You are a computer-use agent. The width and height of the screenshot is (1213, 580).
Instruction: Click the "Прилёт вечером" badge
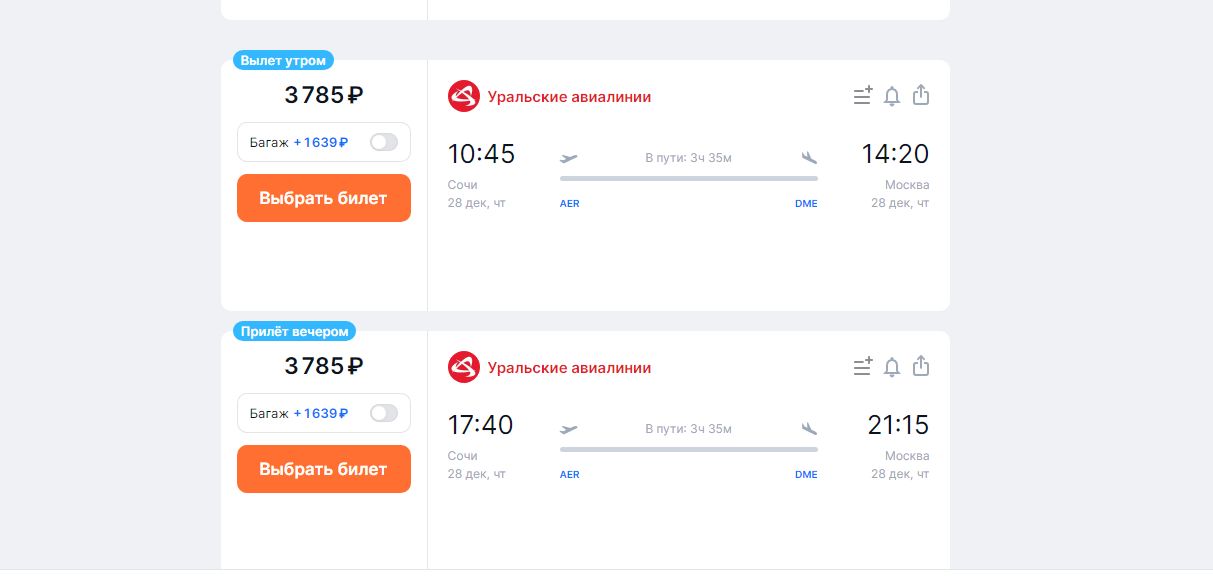[295, 331]
